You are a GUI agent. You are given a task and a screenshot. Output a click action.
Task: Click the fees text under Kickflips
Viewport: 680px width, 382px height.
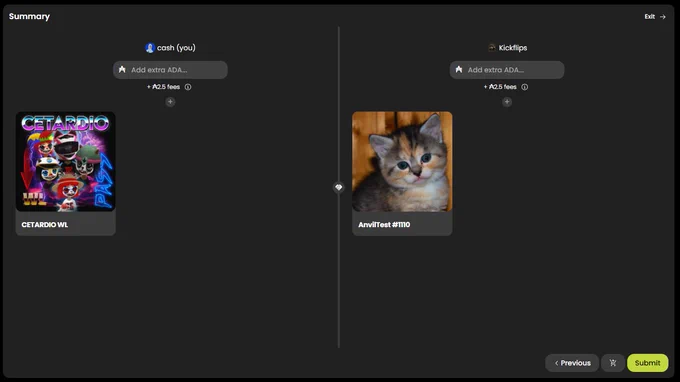click(x=500, y=87)
